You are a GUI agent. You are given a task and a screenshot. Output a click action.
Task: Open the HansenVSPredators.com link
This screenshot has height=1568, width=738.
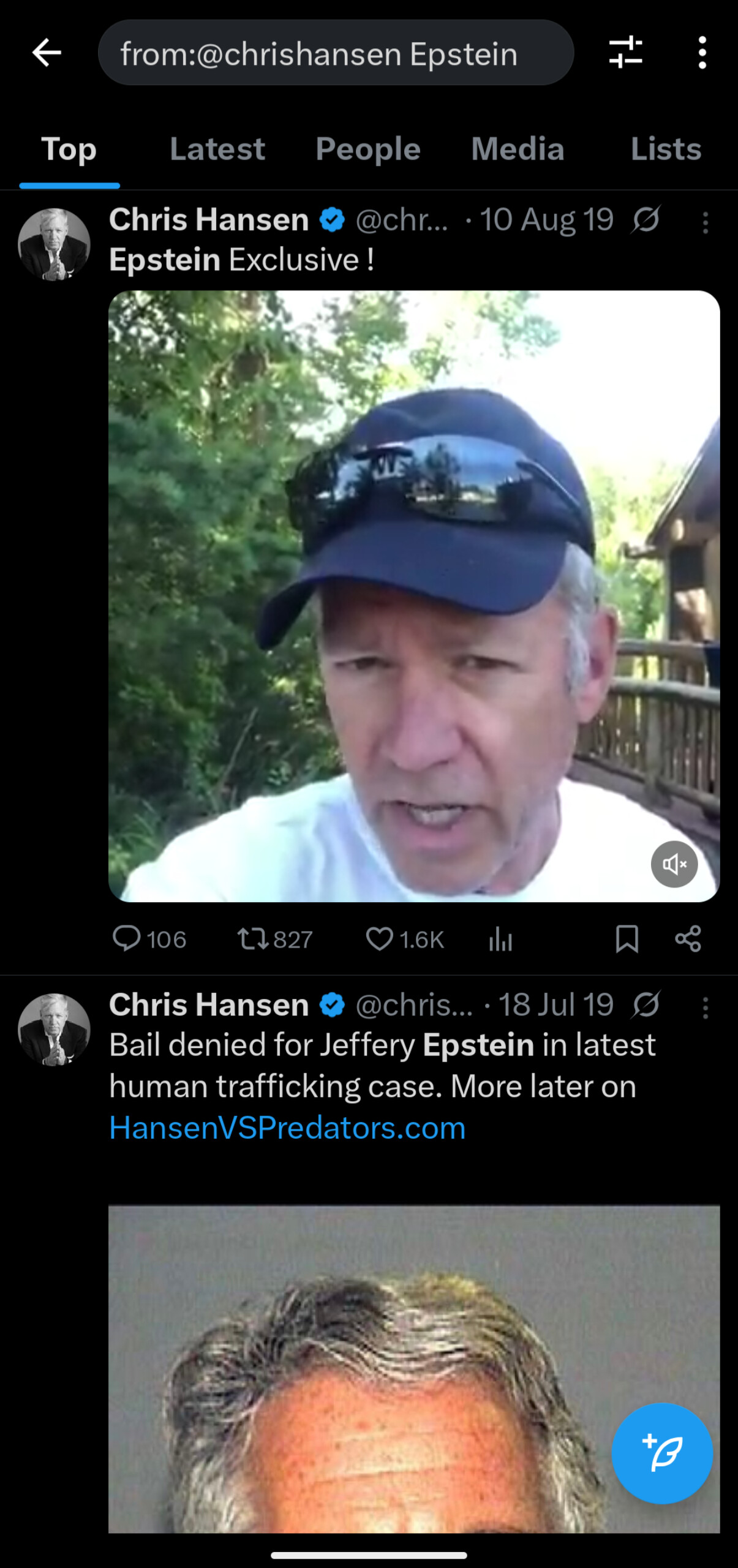[287, 1128]
